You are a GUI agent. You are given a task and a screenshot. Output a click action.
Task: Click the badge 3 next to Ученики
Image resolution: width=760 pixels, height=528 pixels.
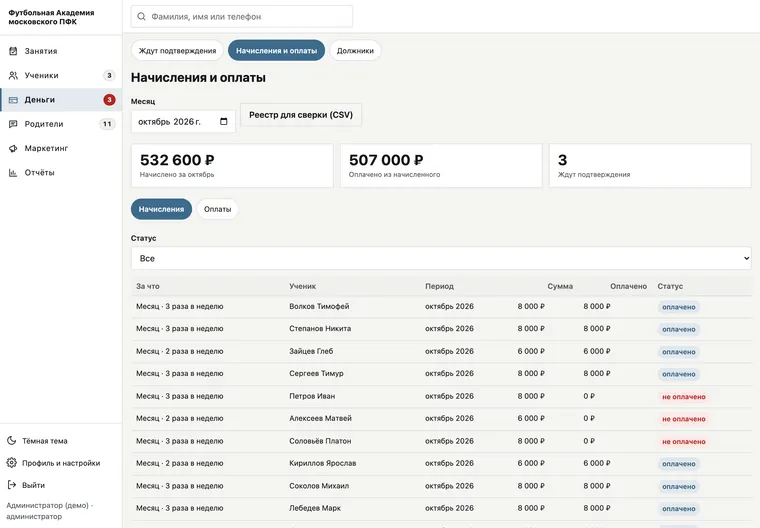pos(109,75)
